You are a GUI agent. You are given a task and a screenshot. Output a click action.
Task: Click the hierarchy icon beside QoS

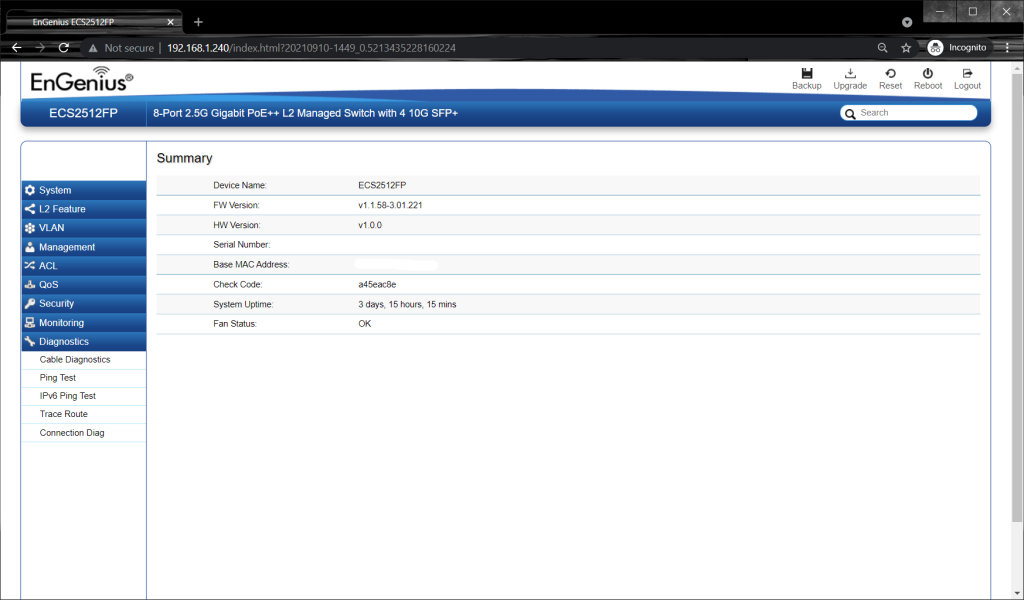(x=30, y=285)
